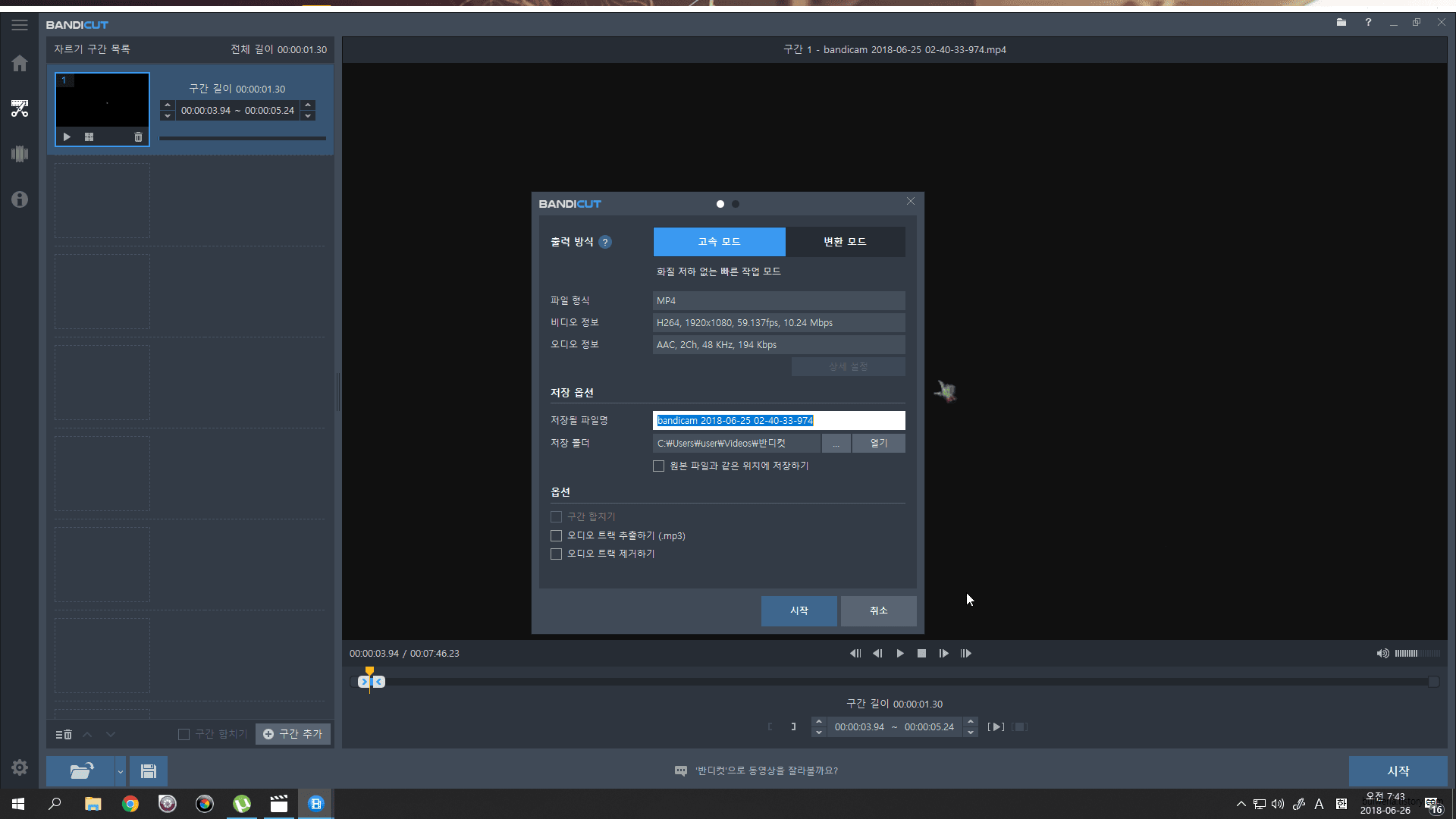Play the selected segment bracket button
The height and width of the screenshot is (819, 1456).
click(x=996, y=726)
